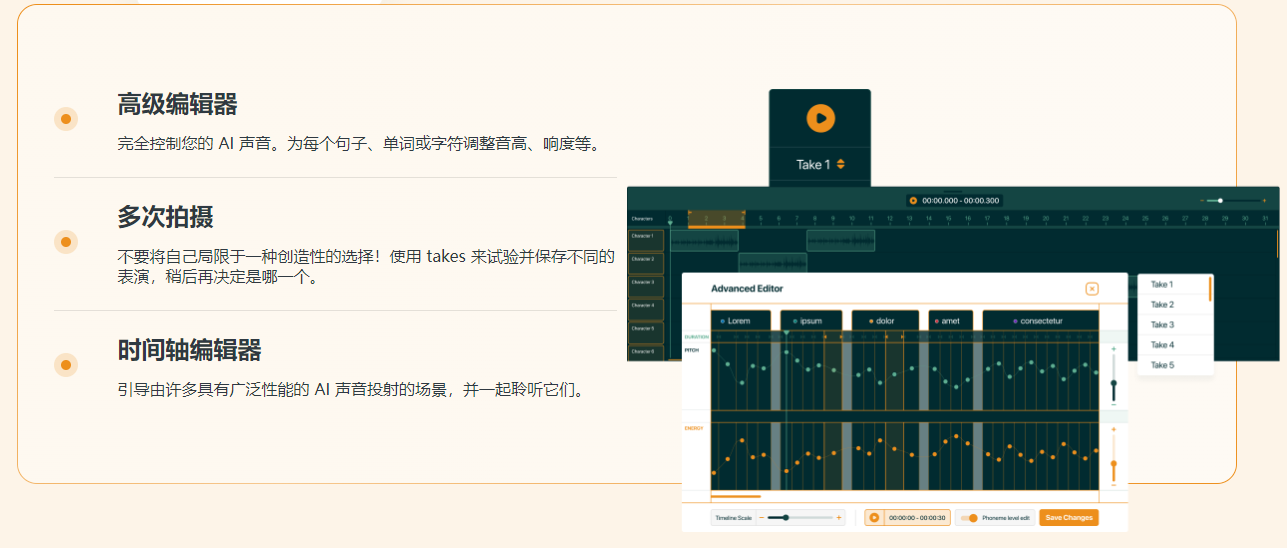Toggle the Phoneme level edit switch
This screenshot has width=1287, height=548.
click(969, 518)
